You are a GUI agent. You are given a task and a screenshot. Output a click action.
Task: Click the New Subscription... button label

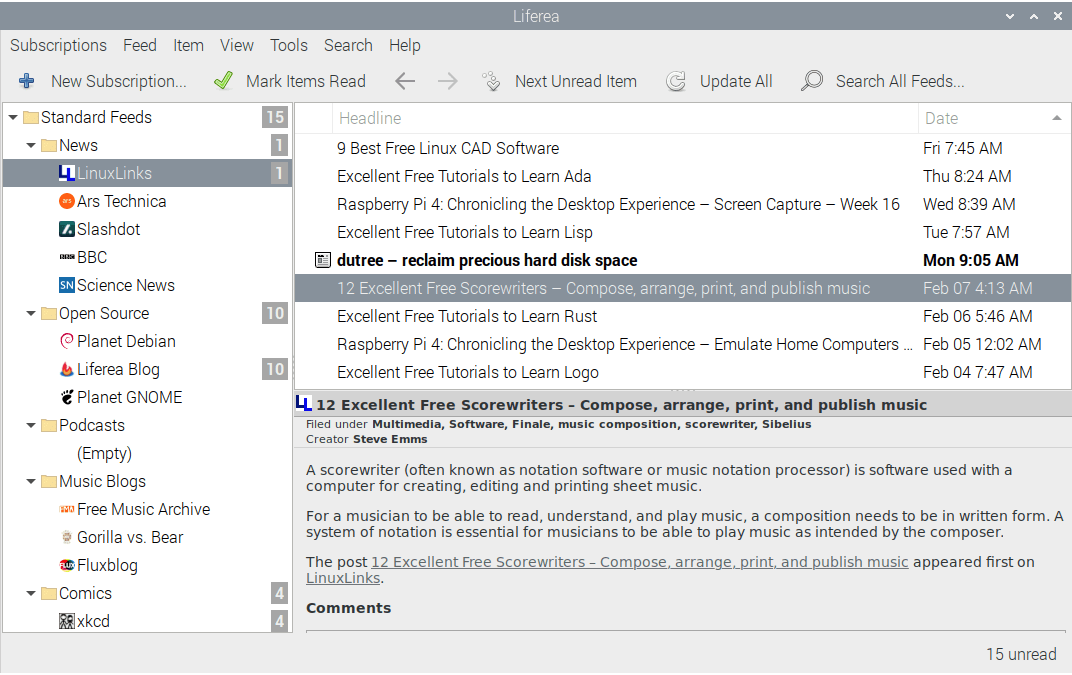coord(118,81)
